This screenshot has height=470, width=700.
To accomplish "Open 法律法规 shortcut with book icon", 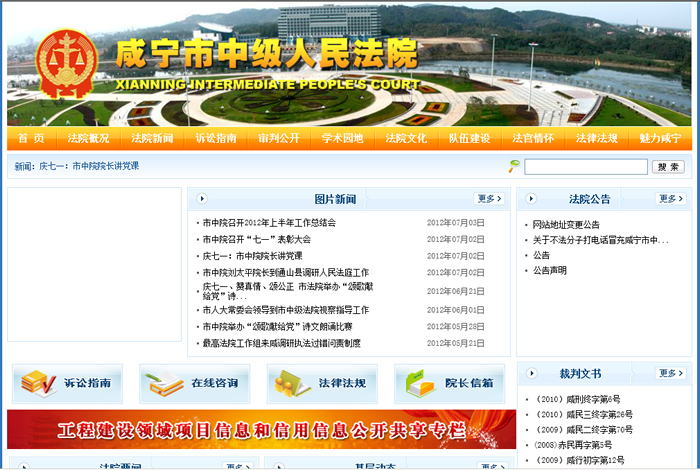I will [322, 383].
